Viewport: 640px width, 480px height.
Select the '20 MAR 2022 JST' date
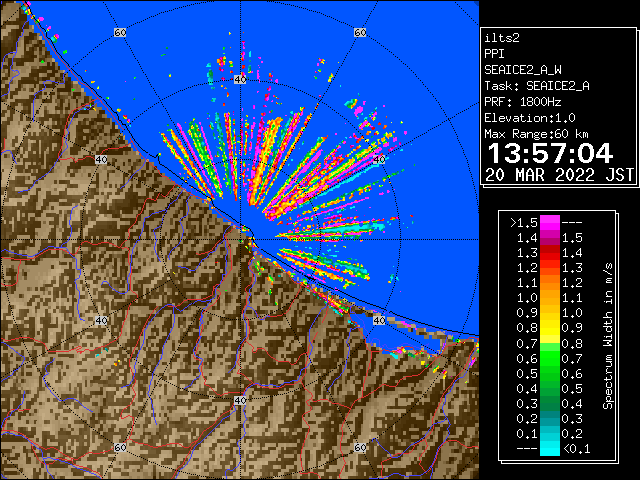(x=559, y=175)
